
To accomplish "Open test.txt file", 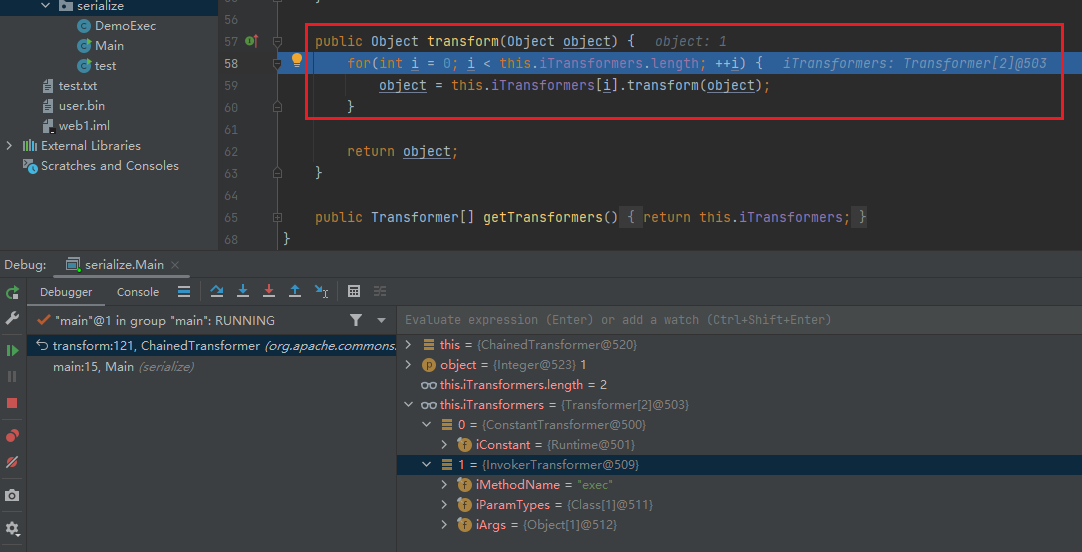I will pyautogui.click(x=78, y=86).
